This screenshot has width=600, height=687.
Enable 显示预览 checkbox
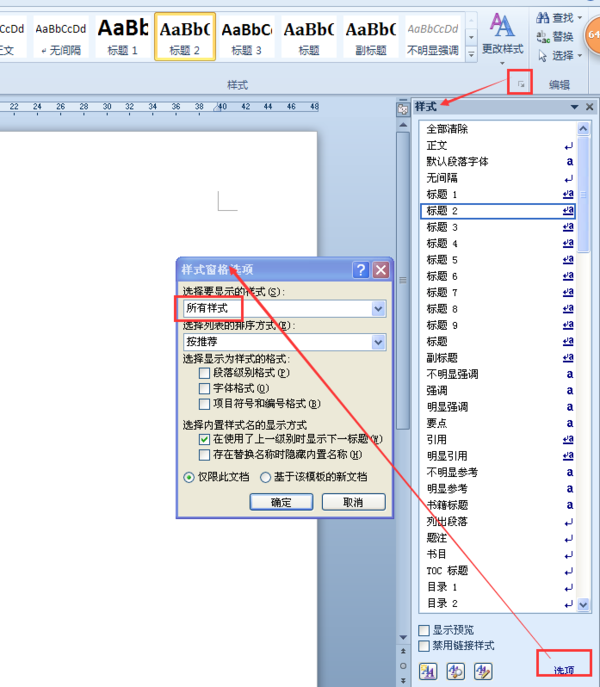pyautogui.click(x=424, y=630)
